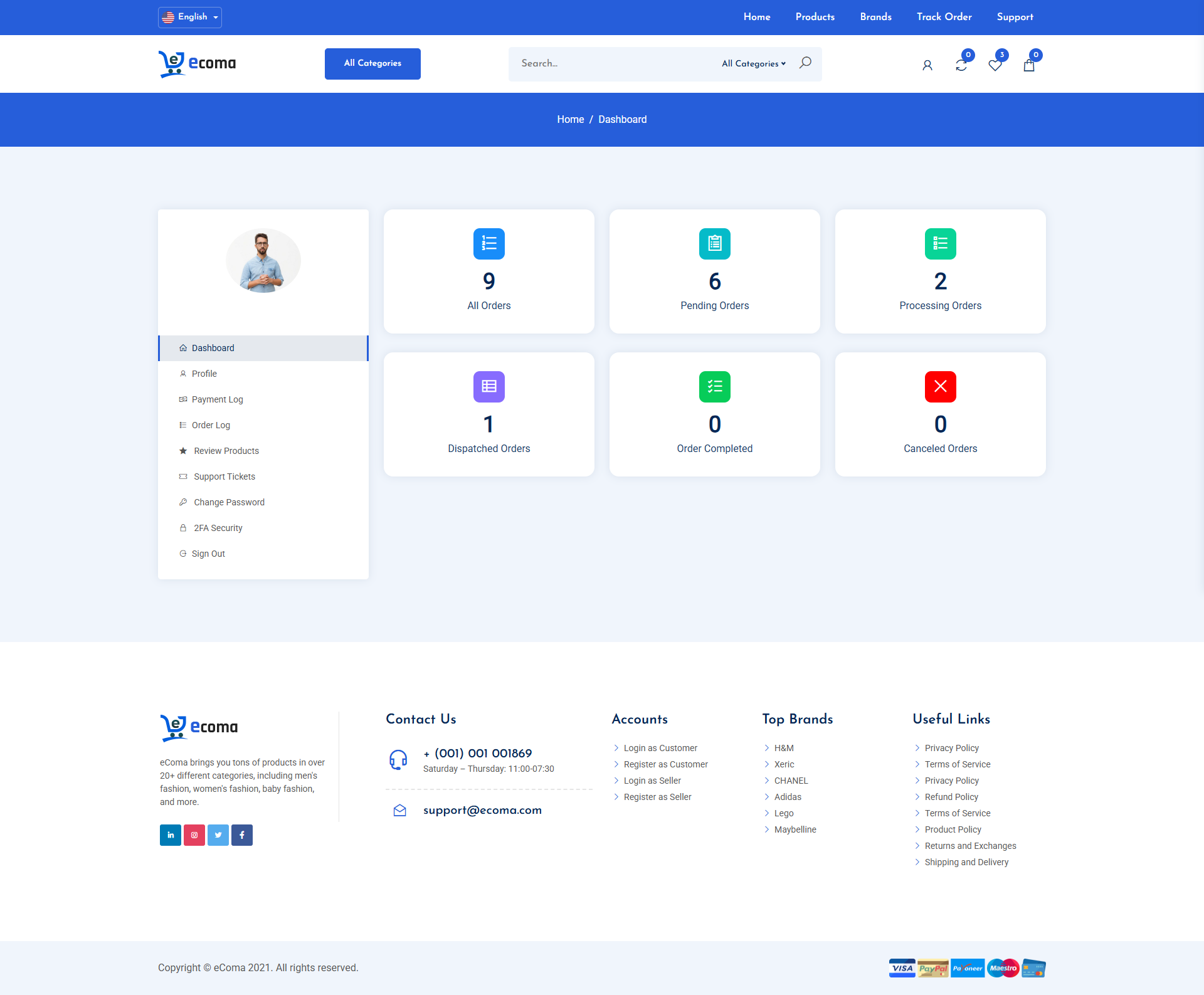Click the Sign Out sidebar link
1204x995 pixels.
(208, 554)
